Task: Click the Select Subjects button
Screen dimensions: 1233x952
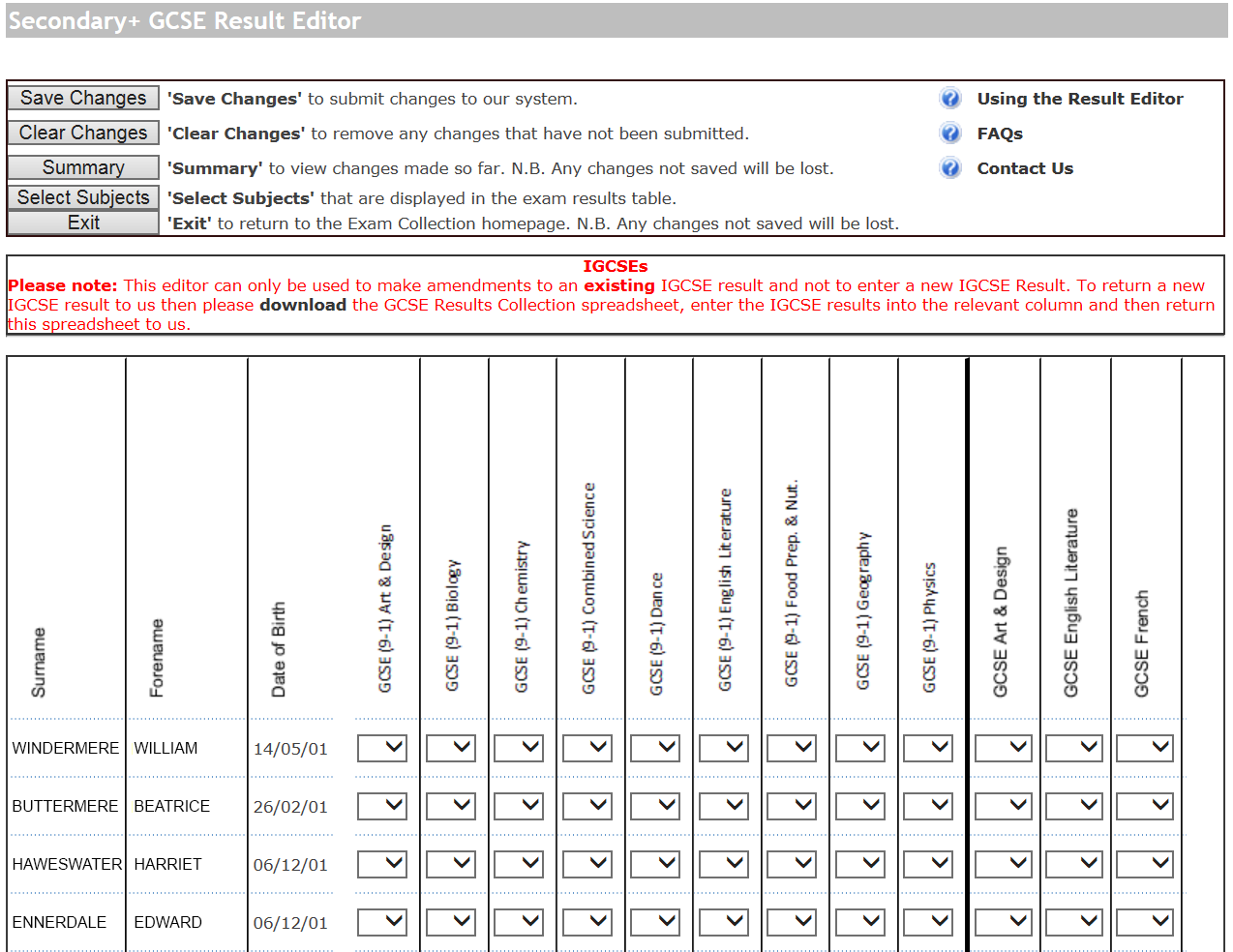Action: coord(83,197)
